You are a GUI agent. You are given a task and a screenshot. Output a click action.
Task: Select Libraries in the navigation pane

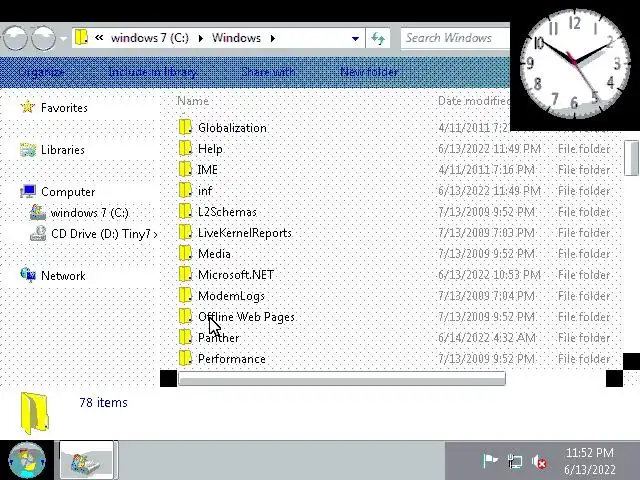pos(63,150)
